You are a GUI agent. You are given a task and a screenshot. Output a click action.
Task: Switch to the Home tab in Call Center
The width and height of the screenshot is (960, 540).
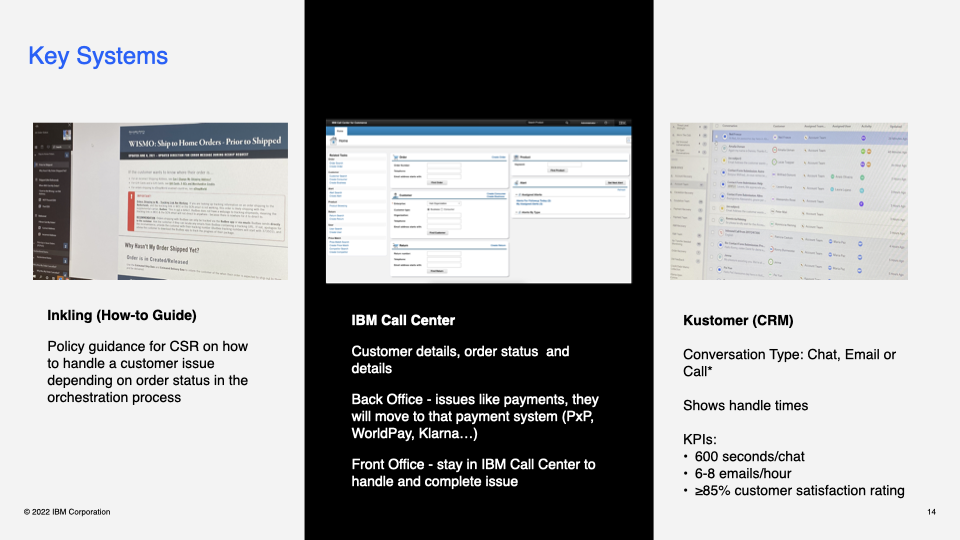340,131
